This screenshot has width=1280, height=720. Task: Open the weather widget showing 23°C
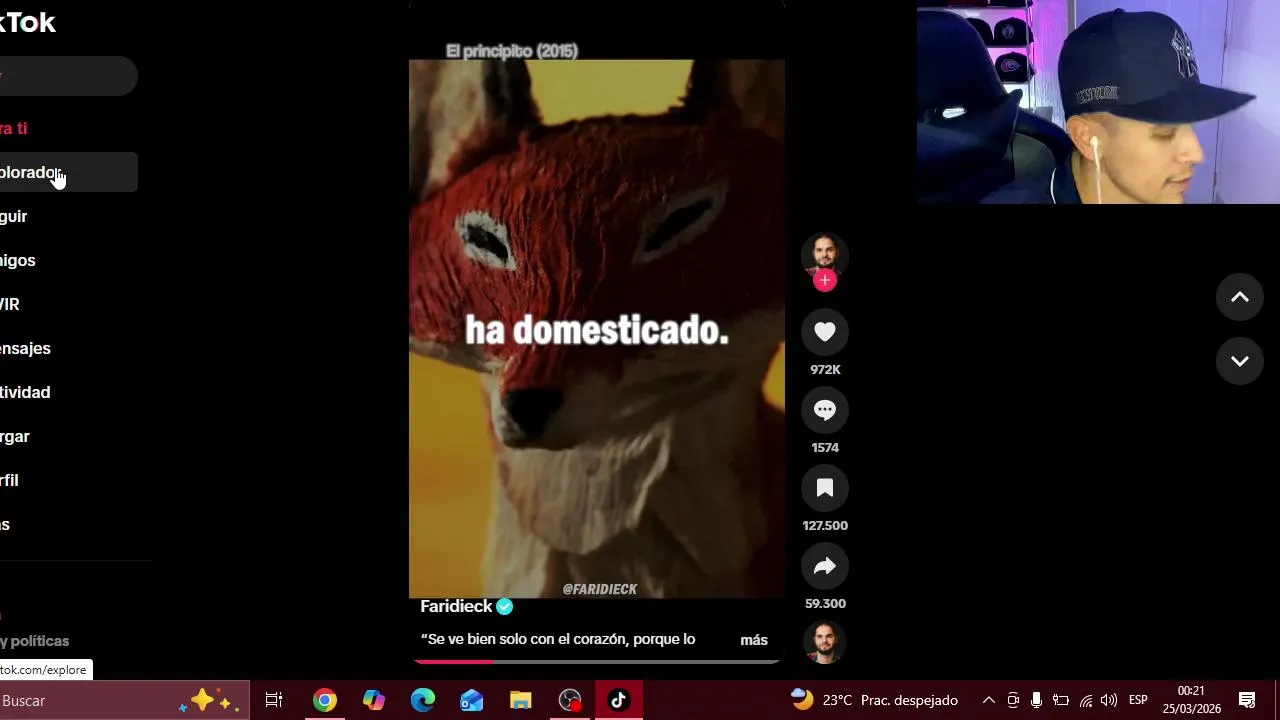pyautogui.click(x=874, y=700)
